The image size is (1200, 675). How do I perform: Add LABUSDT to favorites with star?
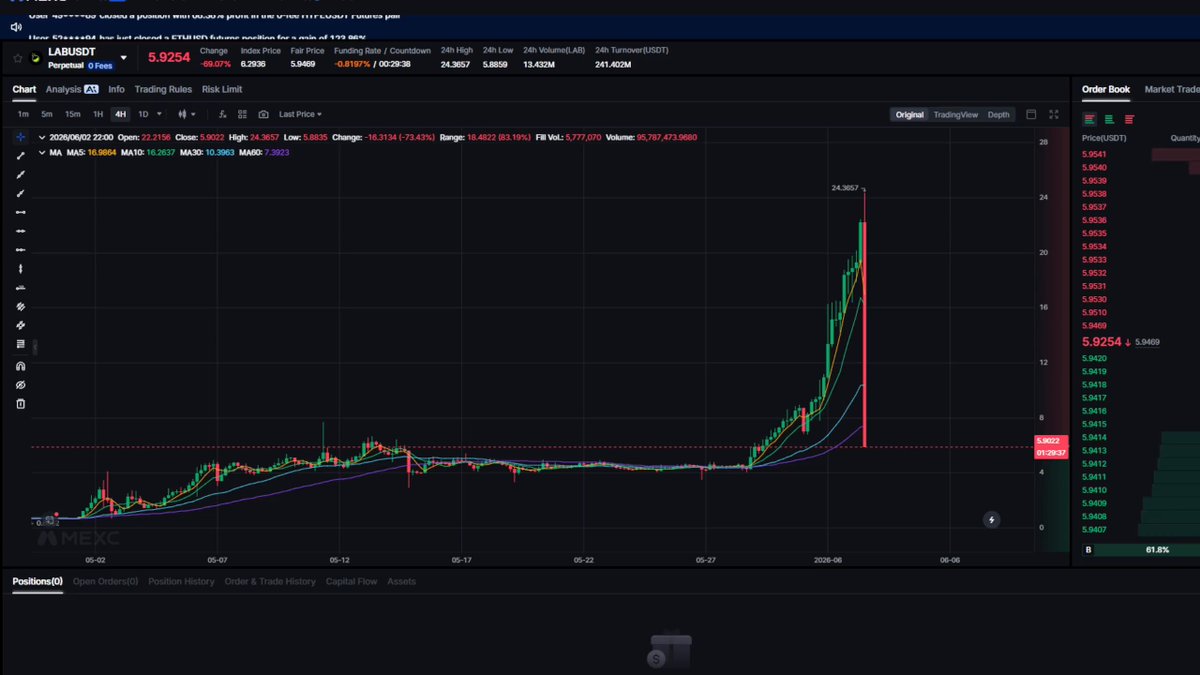18,57
